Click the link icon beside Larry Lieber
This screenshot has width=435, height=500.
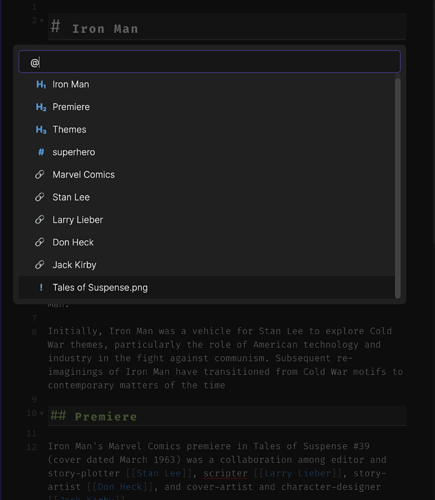[40, 220]
